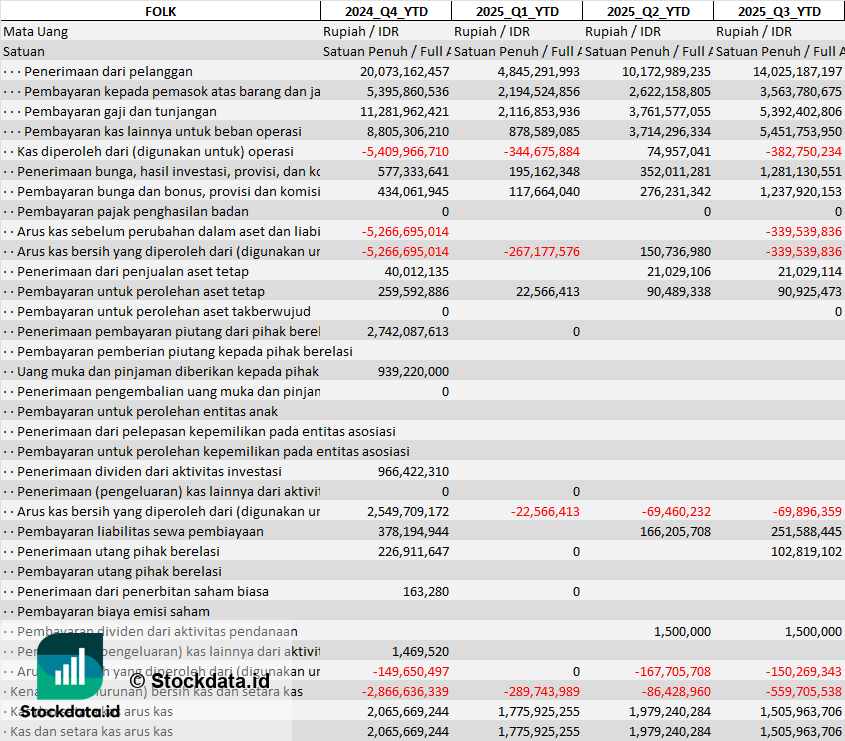This screenshot has width=845, height=741.
Task: Select the 2025_Q1_YTD column header
Action: click(516, 11)
